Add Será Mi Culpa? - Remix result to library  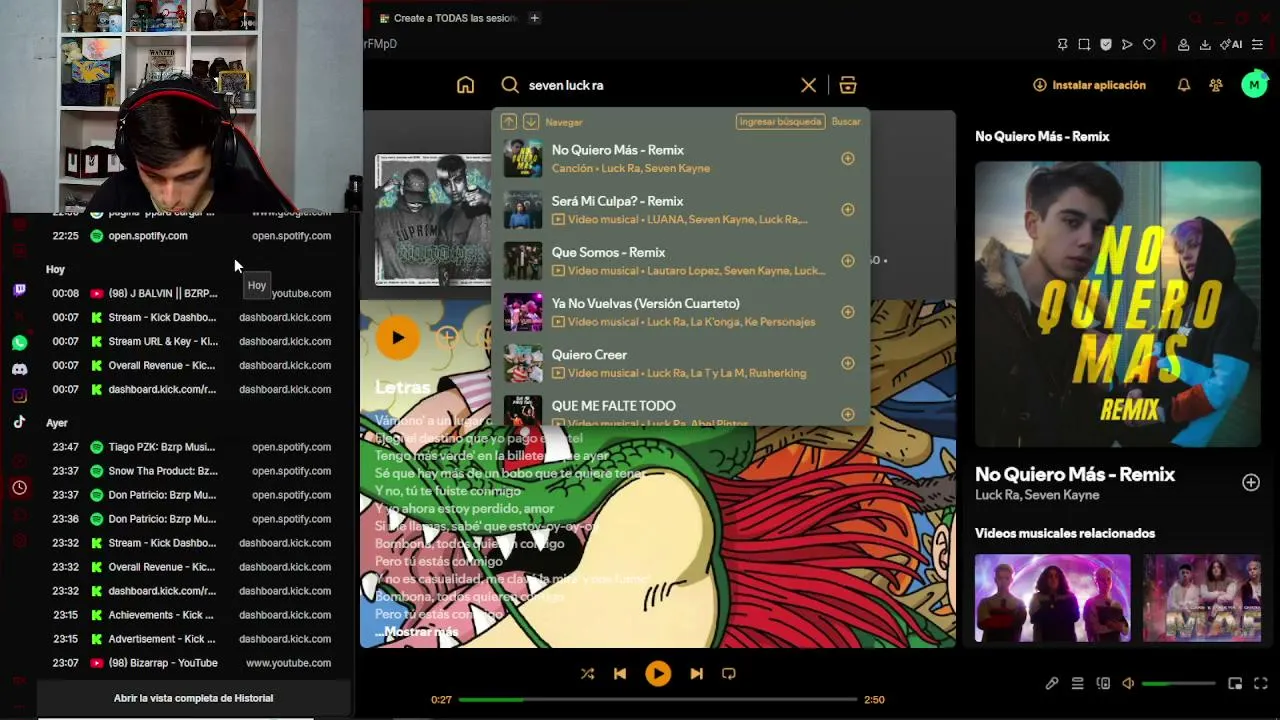pos(847,209)
